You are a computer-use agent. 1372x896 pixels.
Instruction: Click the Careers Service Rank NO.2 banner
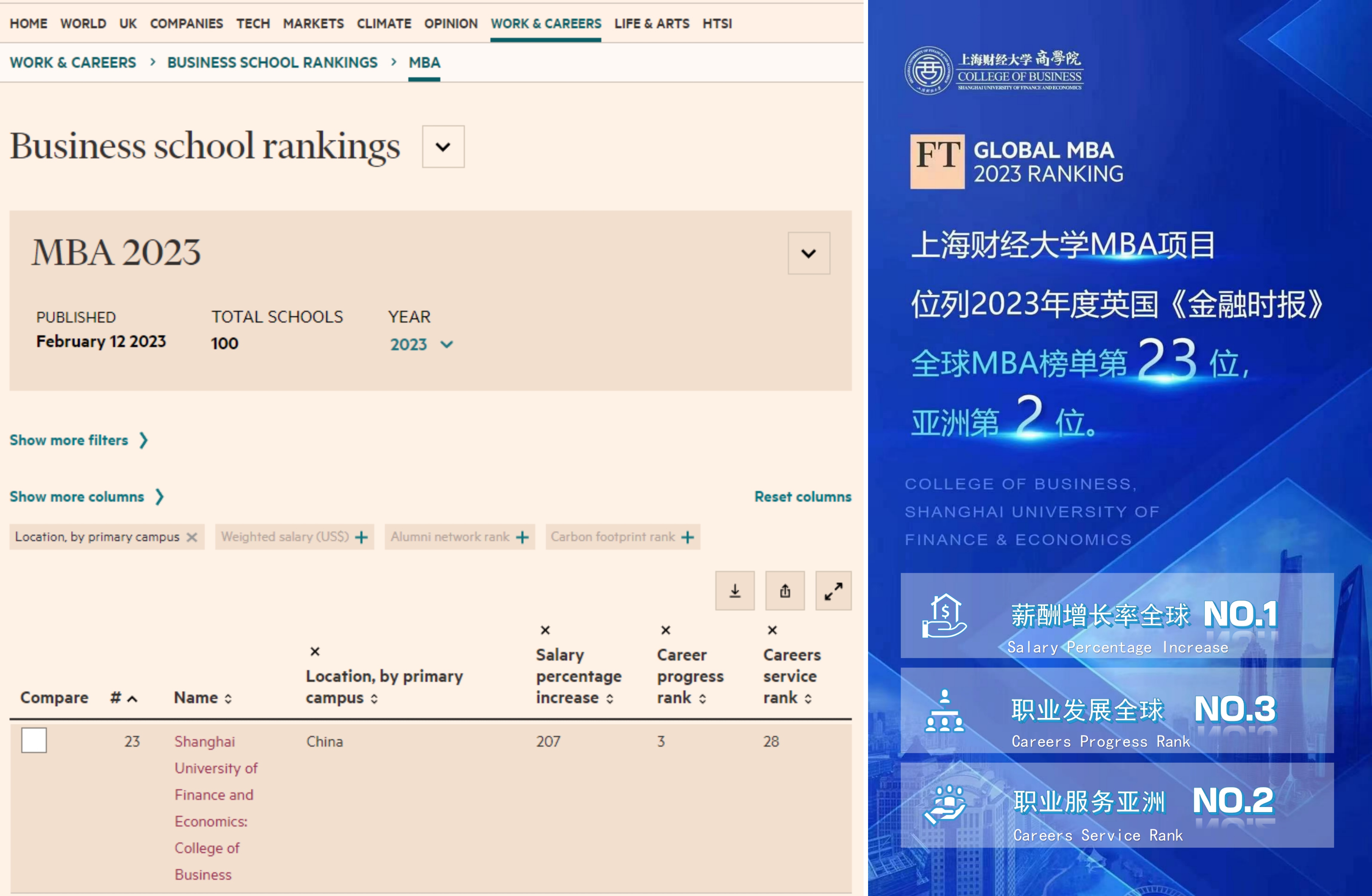click(1117, 804)
